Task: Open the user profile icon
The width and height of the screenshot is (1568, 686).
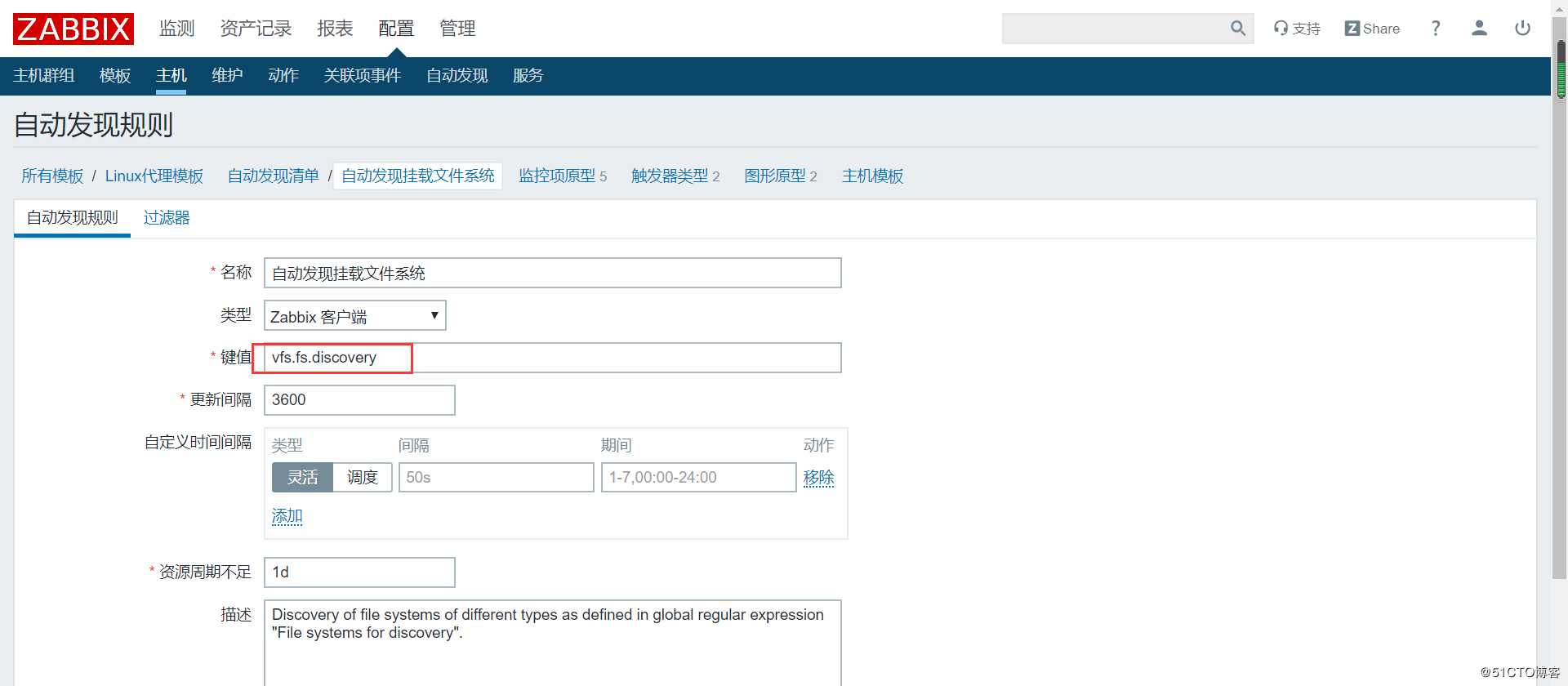Action: 1479,29
